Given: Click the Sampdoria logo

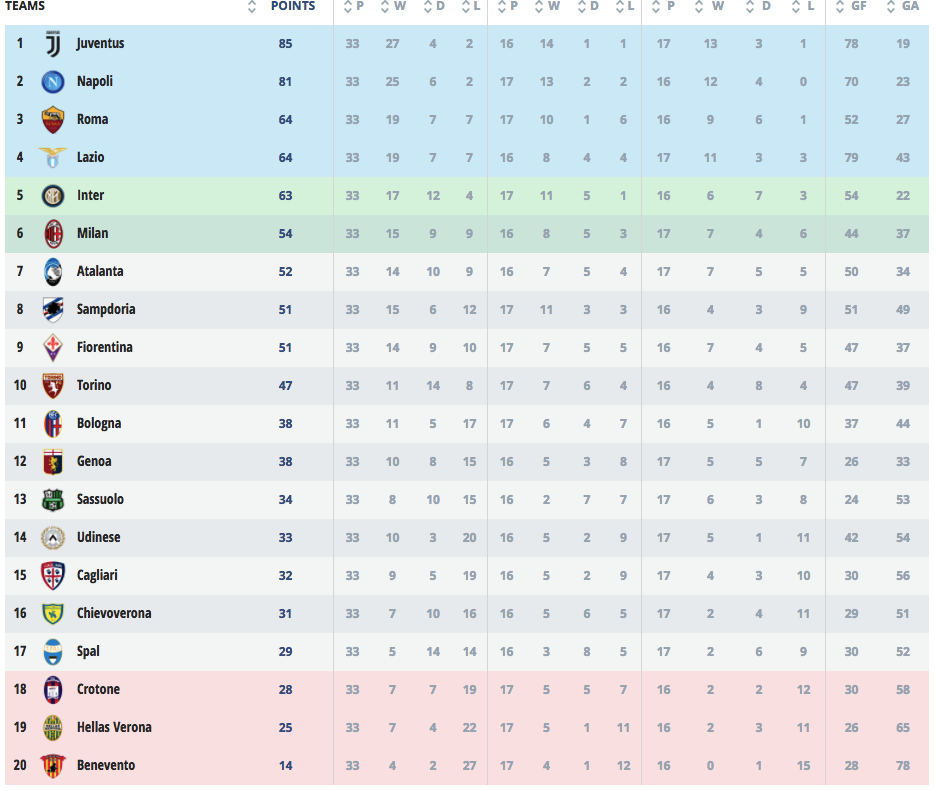Looking at the screenshot, I should (x=53, y=310).
